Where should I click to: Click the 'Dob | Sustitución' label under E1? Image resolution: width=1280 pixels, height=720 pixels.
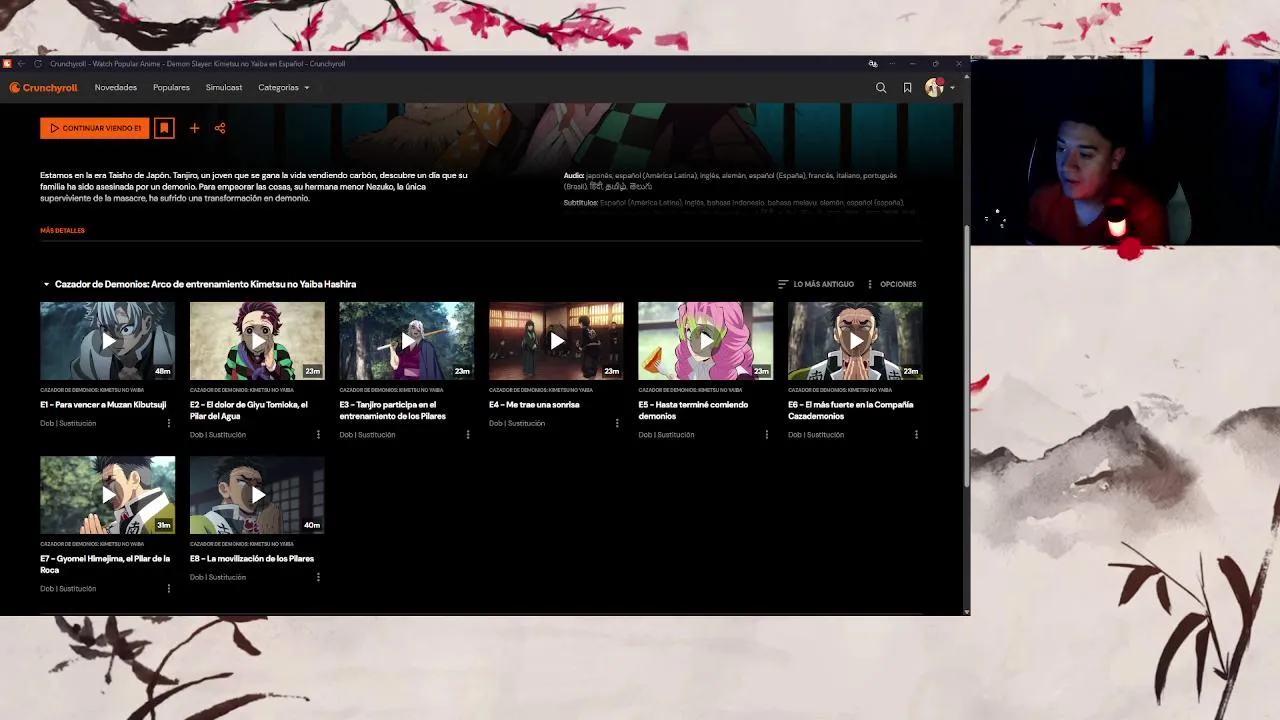pyautogui.click(x=68, y=423)
